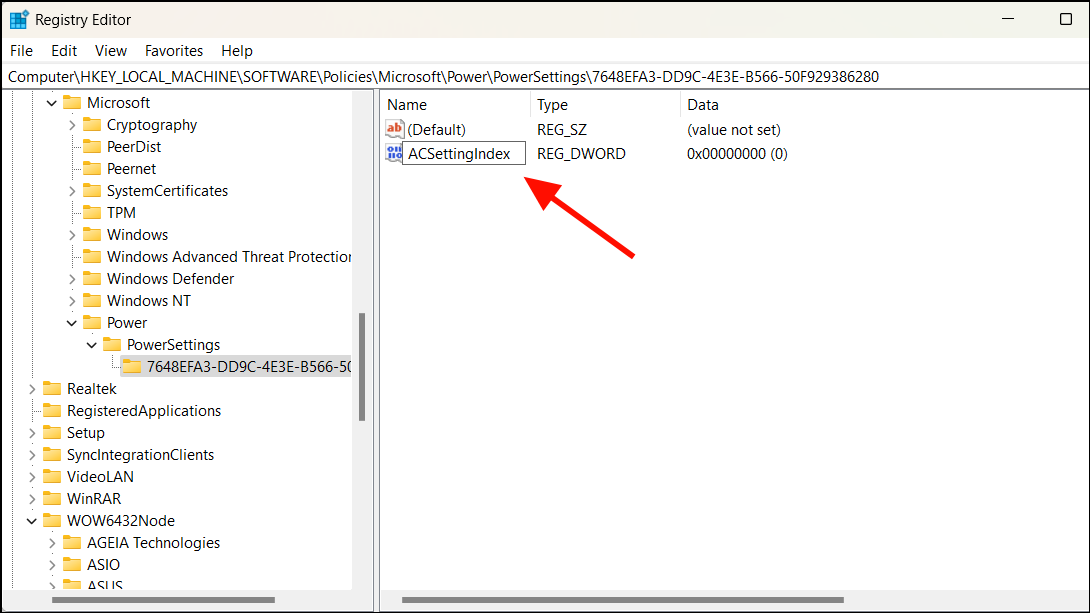Viewport: 1090px width, 613px height.
Task: Click the tree pane vertical scrollbar
Action: click(361, 367)
